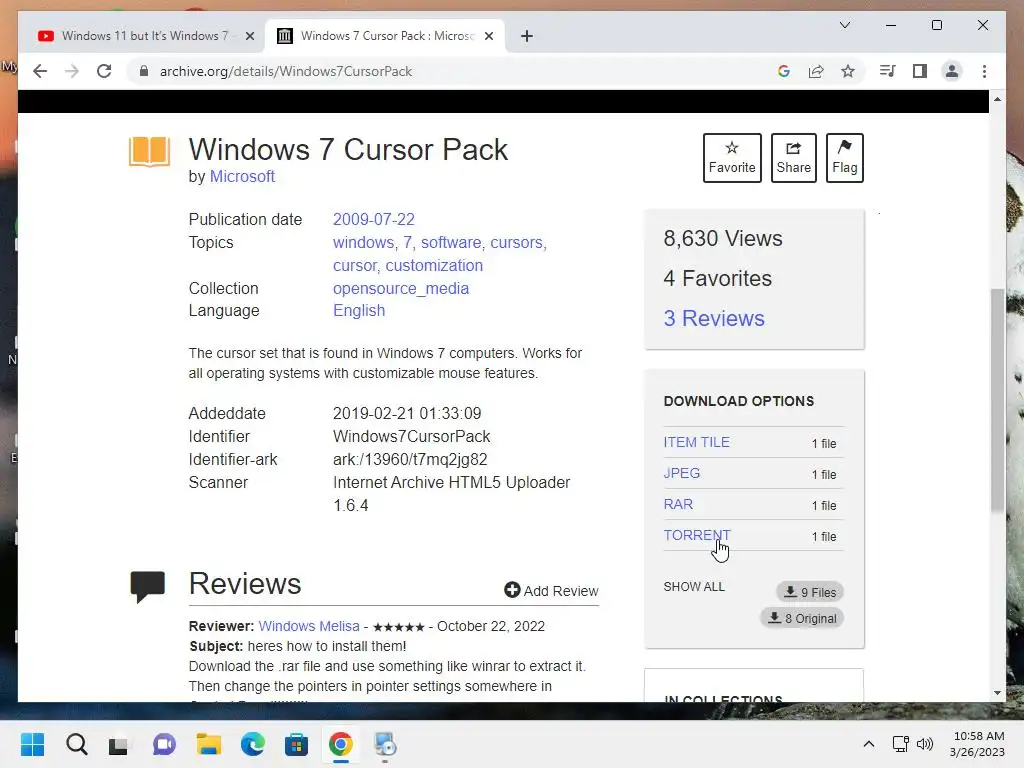Open the opensource_media collection link
This screenshot has width=1024, height=768.
pos(401,289)
